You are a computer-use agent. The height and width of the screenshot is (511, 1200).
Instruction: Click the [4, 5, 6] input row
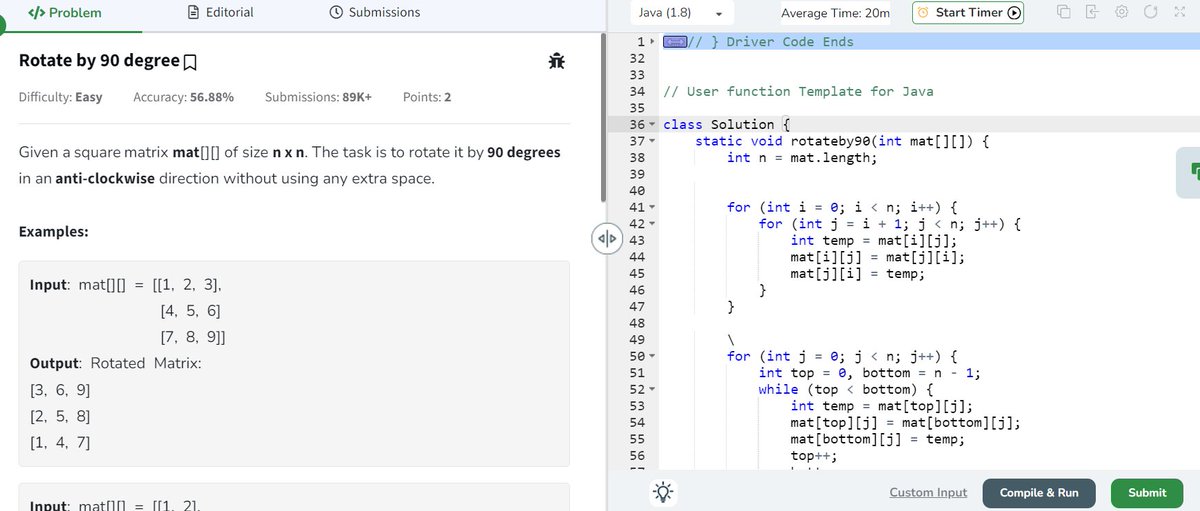pos(190,310)
